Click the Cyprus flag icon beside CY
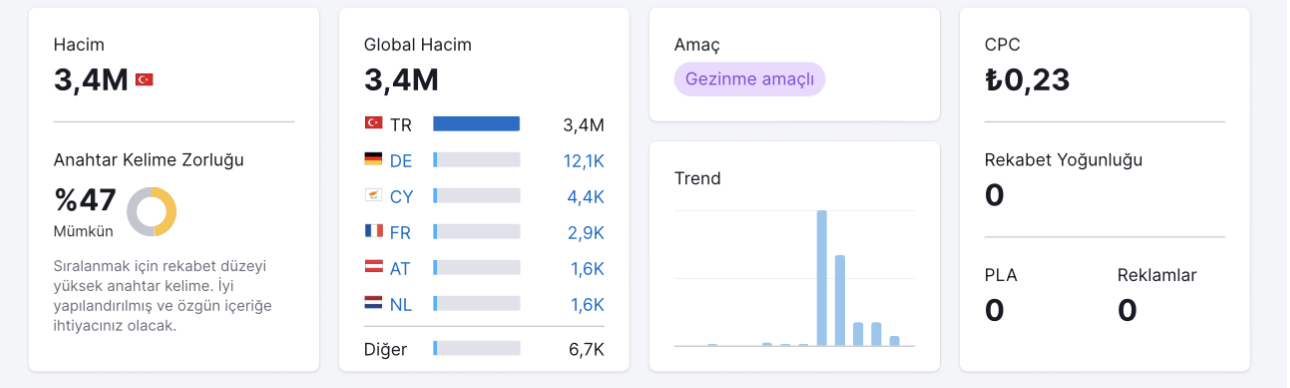Image resolution: width=1290 pixels, height=388 pixels. click(x=373, y=195)
